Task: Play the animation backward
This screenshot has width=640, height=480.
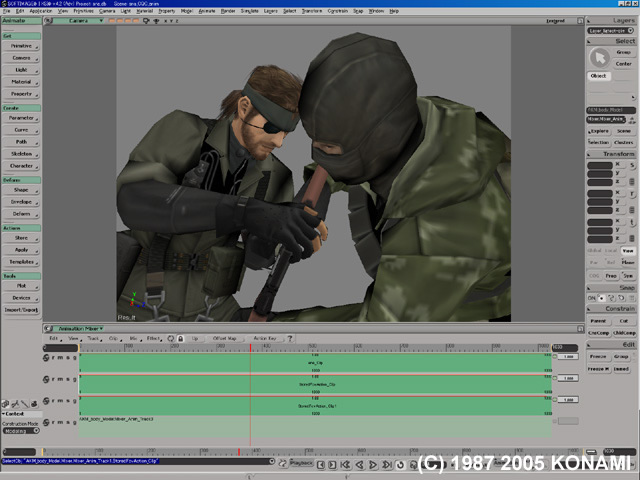Action: point(360,464)
